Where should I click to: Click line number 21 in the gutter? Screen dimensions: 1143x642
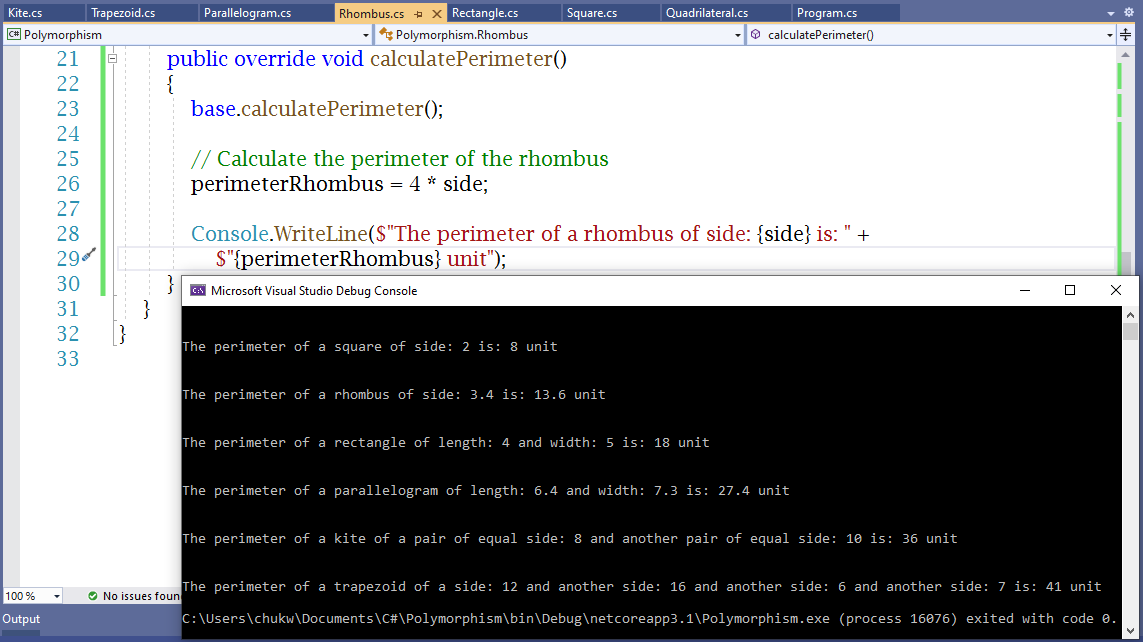point(67,59)
